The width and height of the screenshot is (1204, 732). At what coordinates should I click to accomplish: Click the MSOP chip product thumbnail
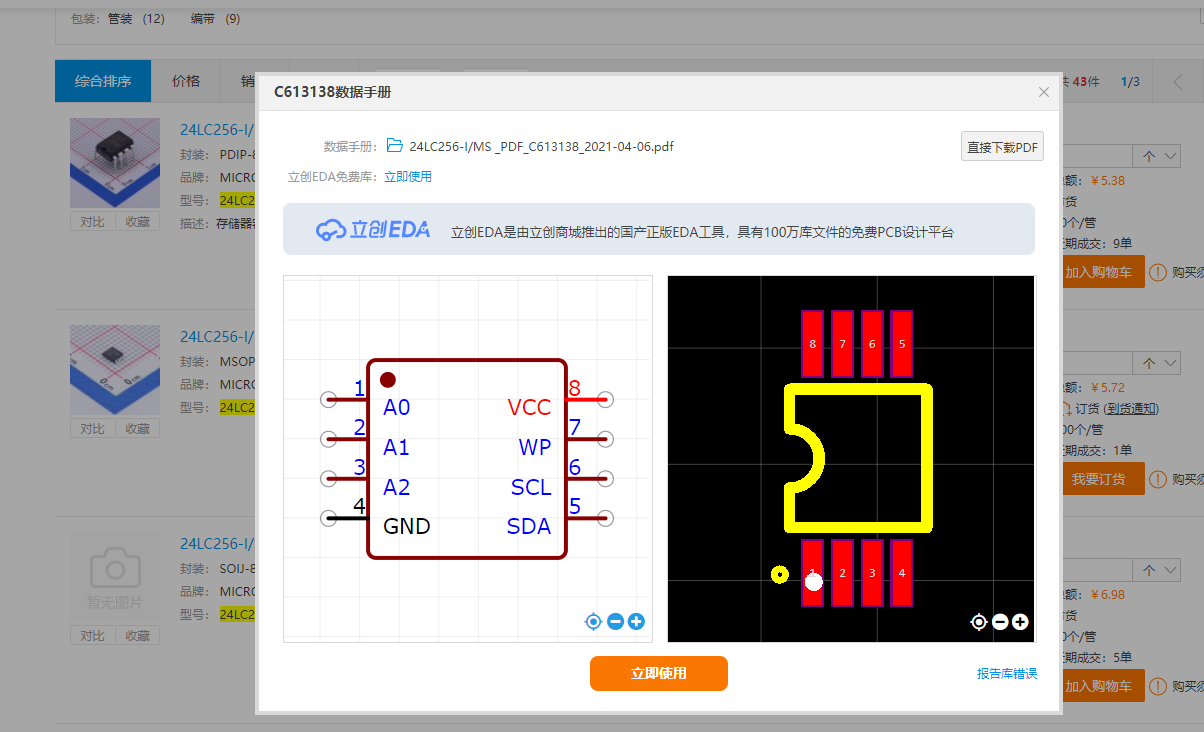115,370
